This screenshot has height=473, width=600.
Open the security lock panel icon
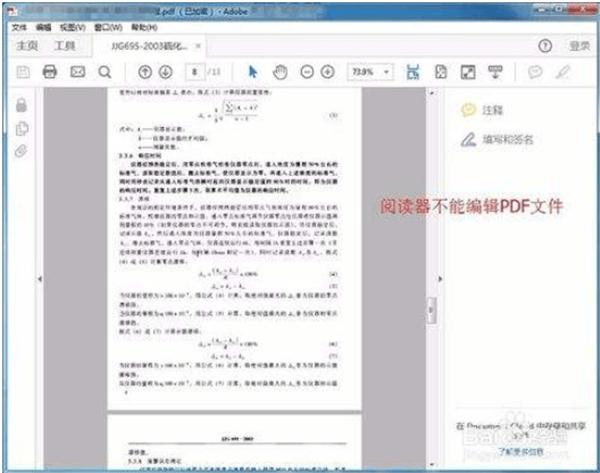tap(21, 104)
